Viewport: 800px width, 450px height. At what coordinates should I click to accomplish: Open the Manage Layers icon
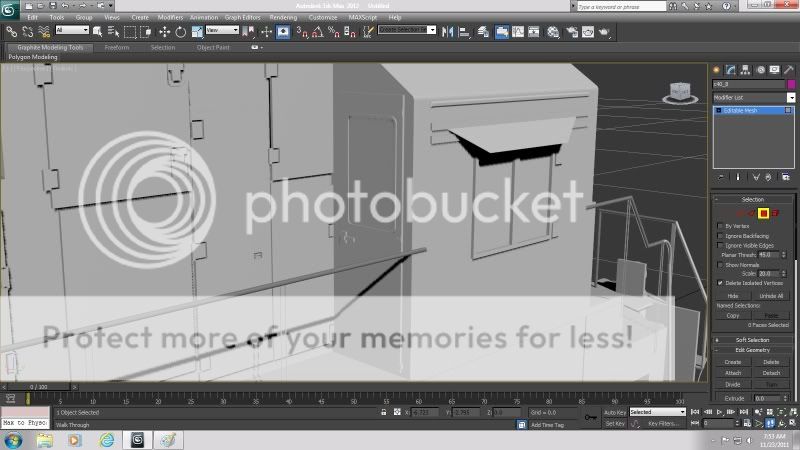[483, 32]
